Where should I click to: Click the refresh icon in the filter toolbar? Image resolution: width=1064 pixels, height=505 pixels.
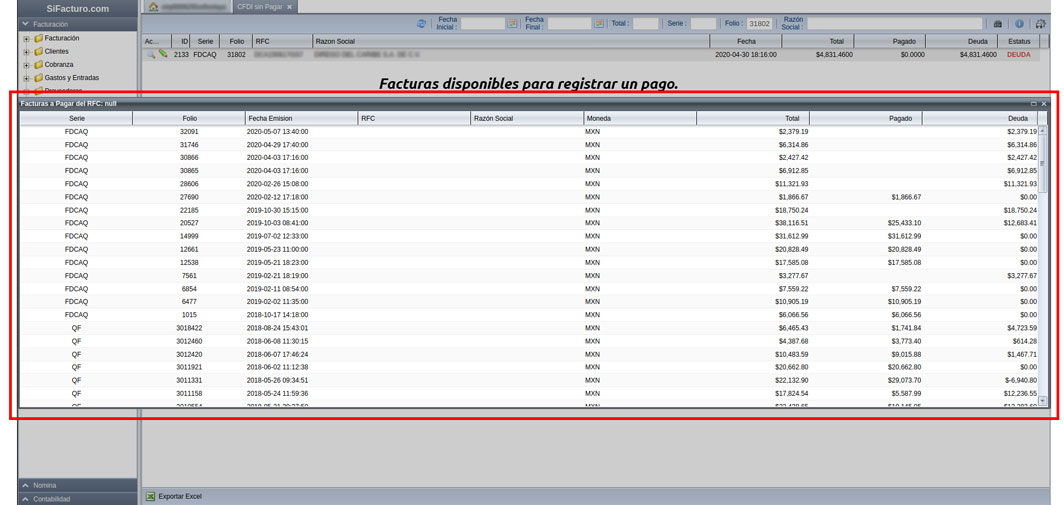[421, 23]
